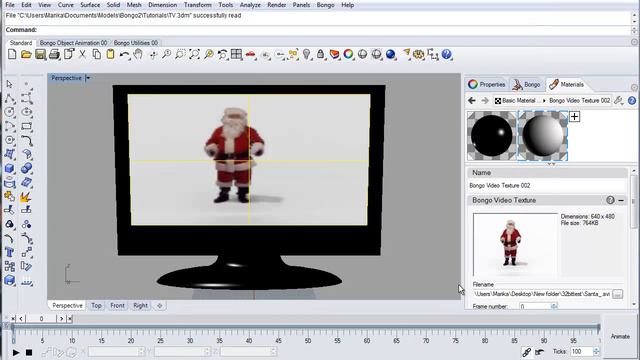640x360 pixels.
Task: Expand material thumbnails with double chevron
Action: click(551, 164)
